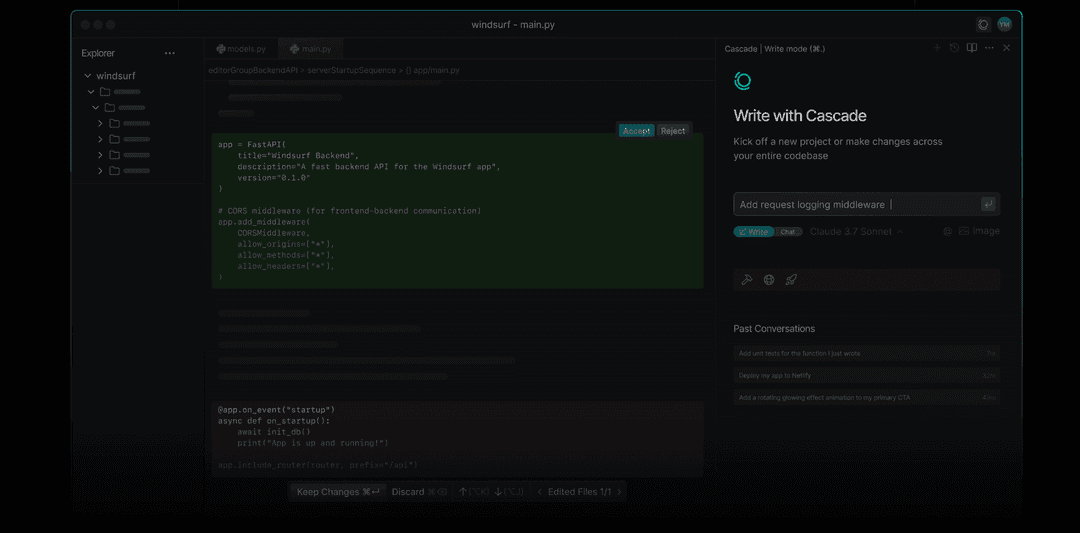Image resolution: width=1080 pixels, height=533 pixels.
Task: Go to next edited file chevron
Action: 619,492
